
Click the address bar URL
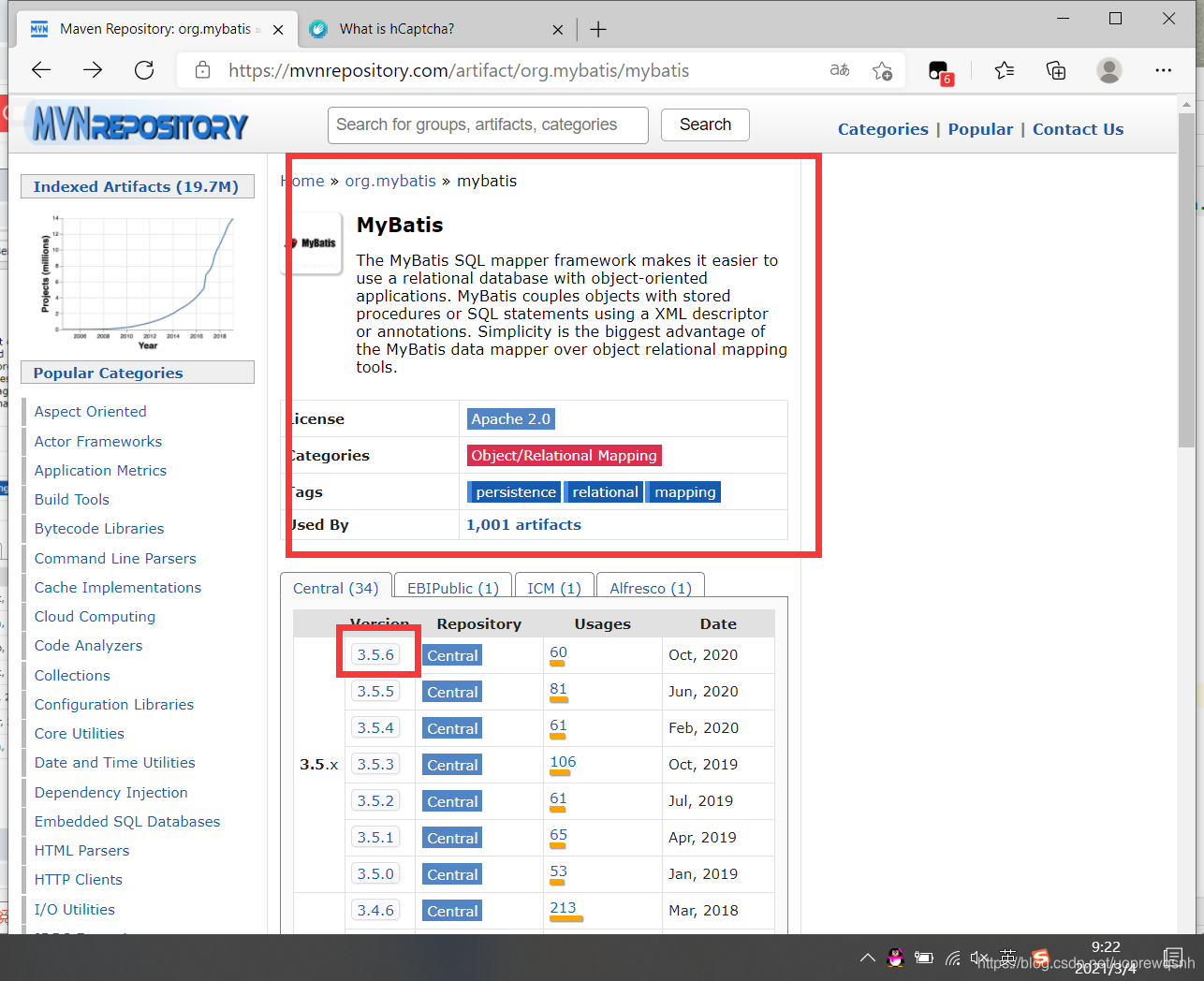pyautogui.click(x=459, y=70)
